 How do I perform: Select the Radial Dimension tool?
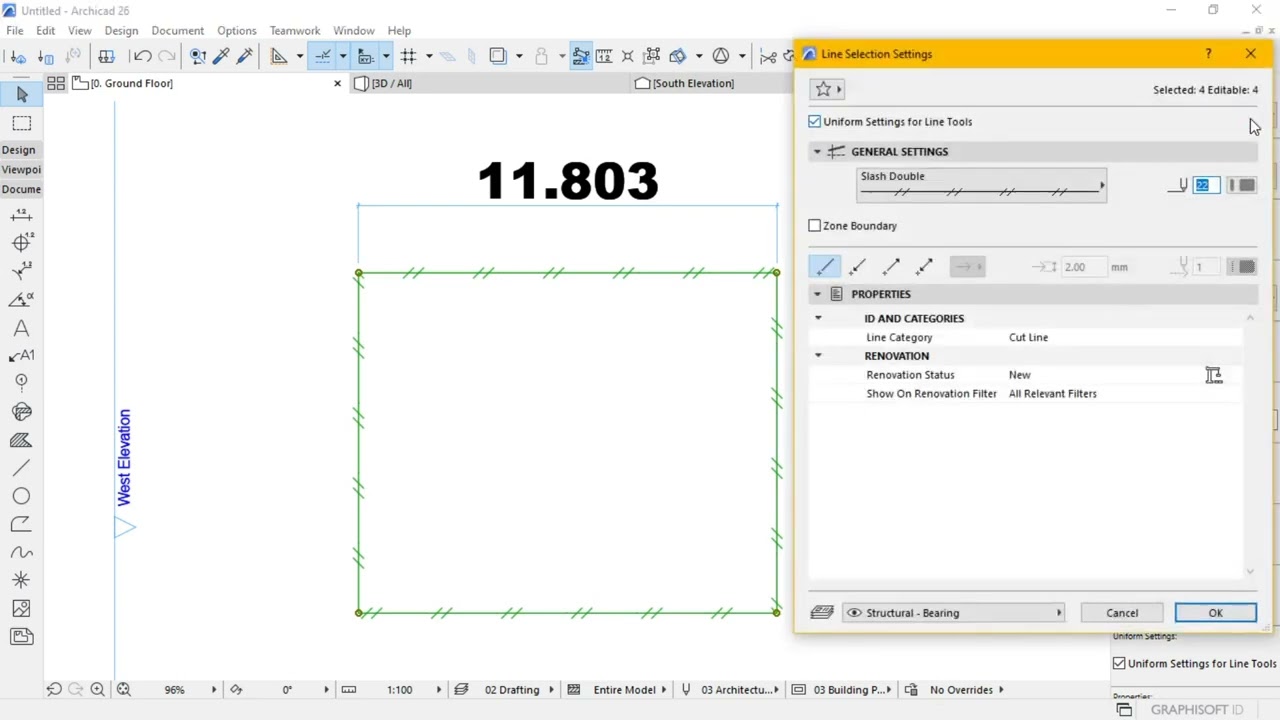click(21, 270)
